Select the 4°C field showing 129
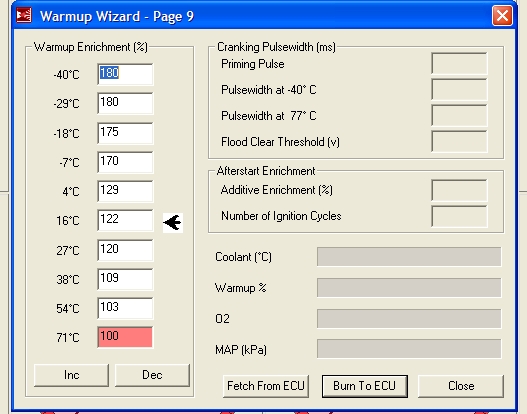This screenshot has height=414, width=527. pyautogui.click(x=125, y=191)
